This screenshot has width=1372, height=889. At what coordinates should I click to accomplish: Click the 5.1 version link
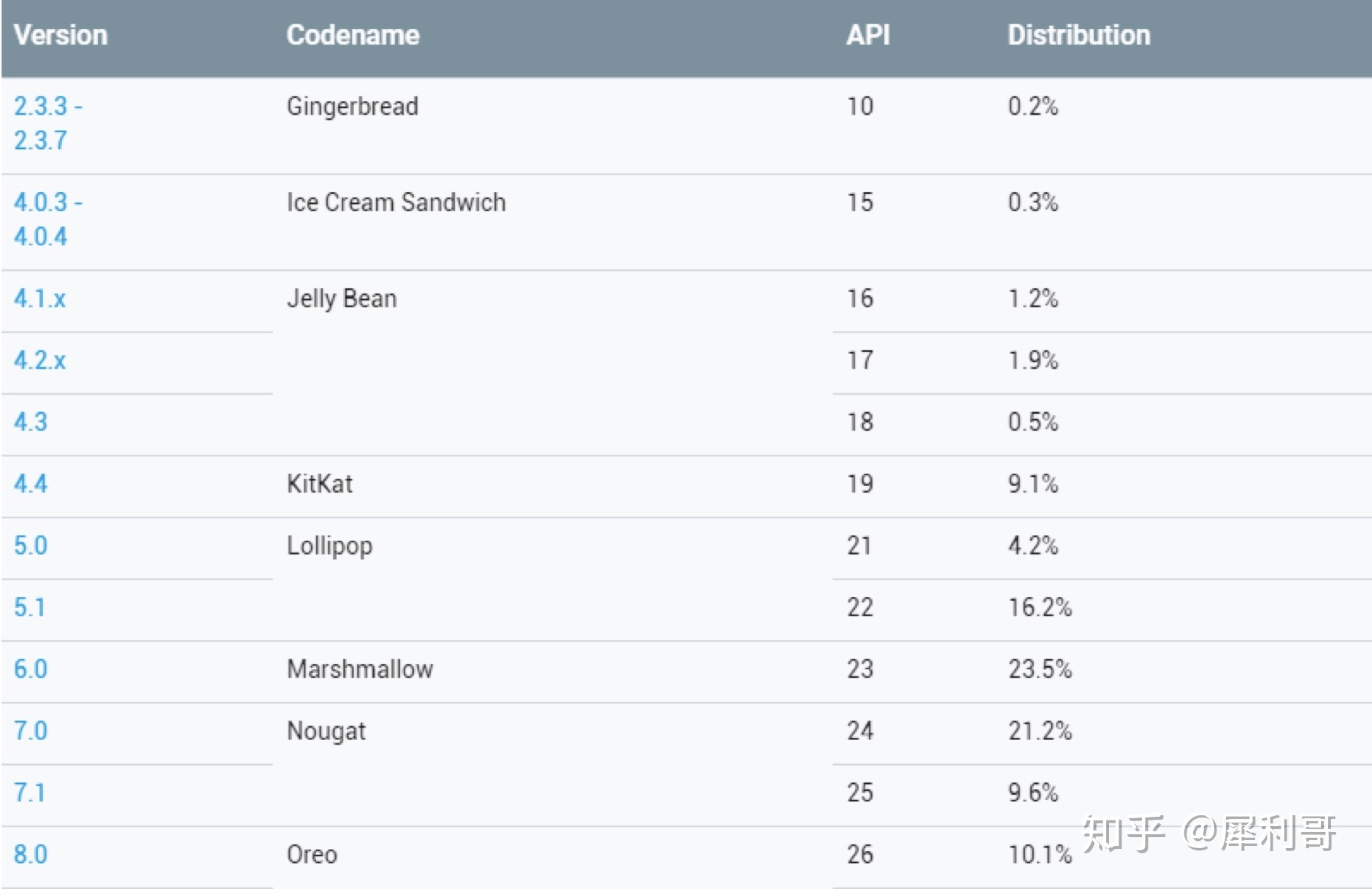(30, 607)
